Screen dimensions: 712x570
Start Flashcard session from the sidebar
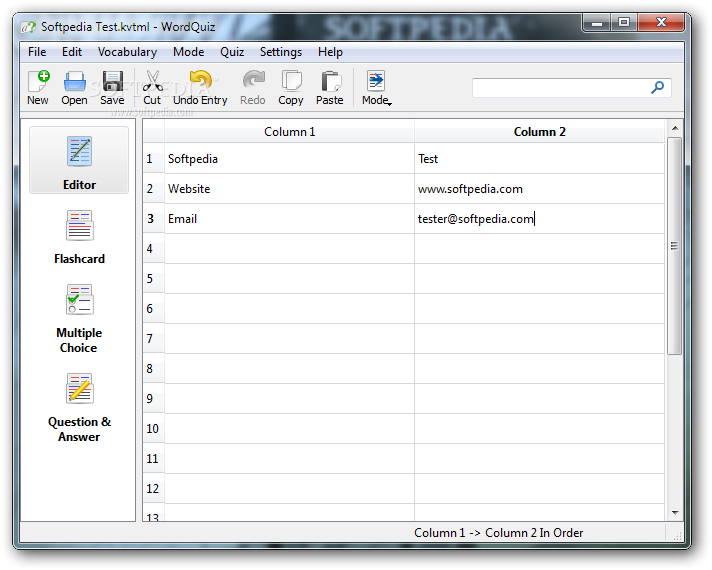pos(79,237)
